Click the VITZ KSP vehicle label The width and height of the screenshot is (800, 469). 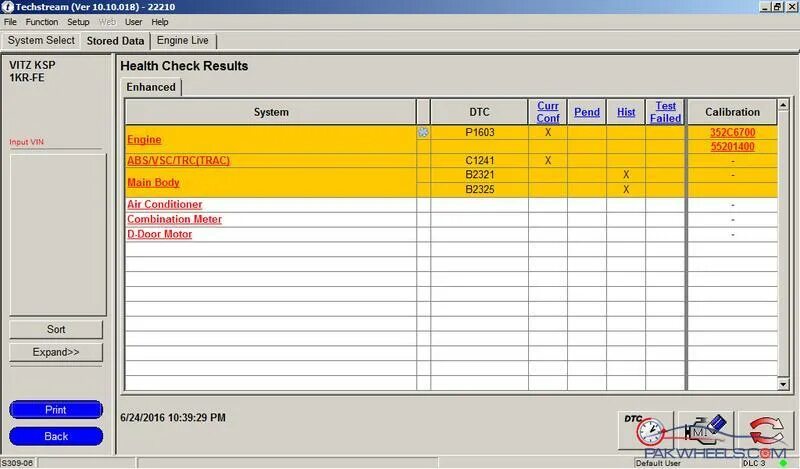click(32, 65)
